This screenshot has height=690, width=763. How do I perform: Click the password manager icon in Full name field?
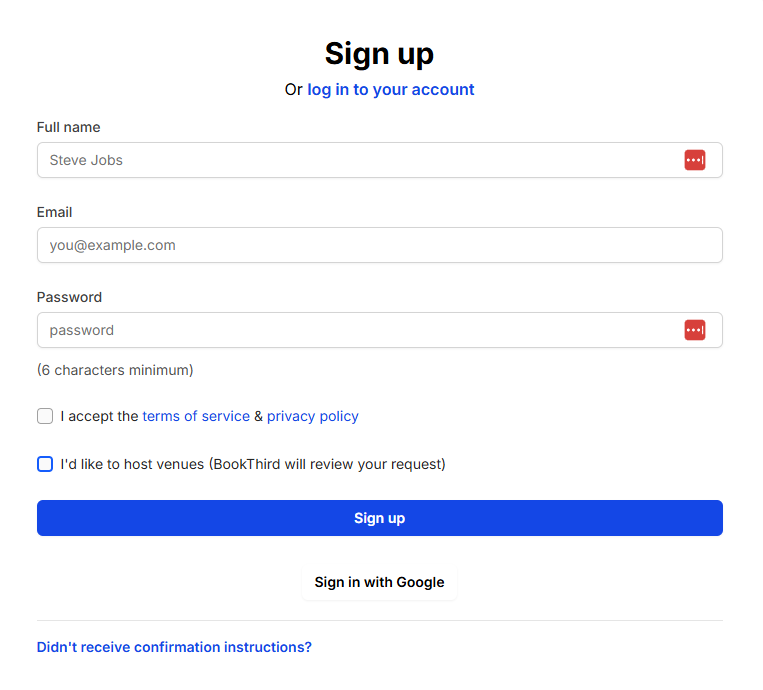(694, 160)
